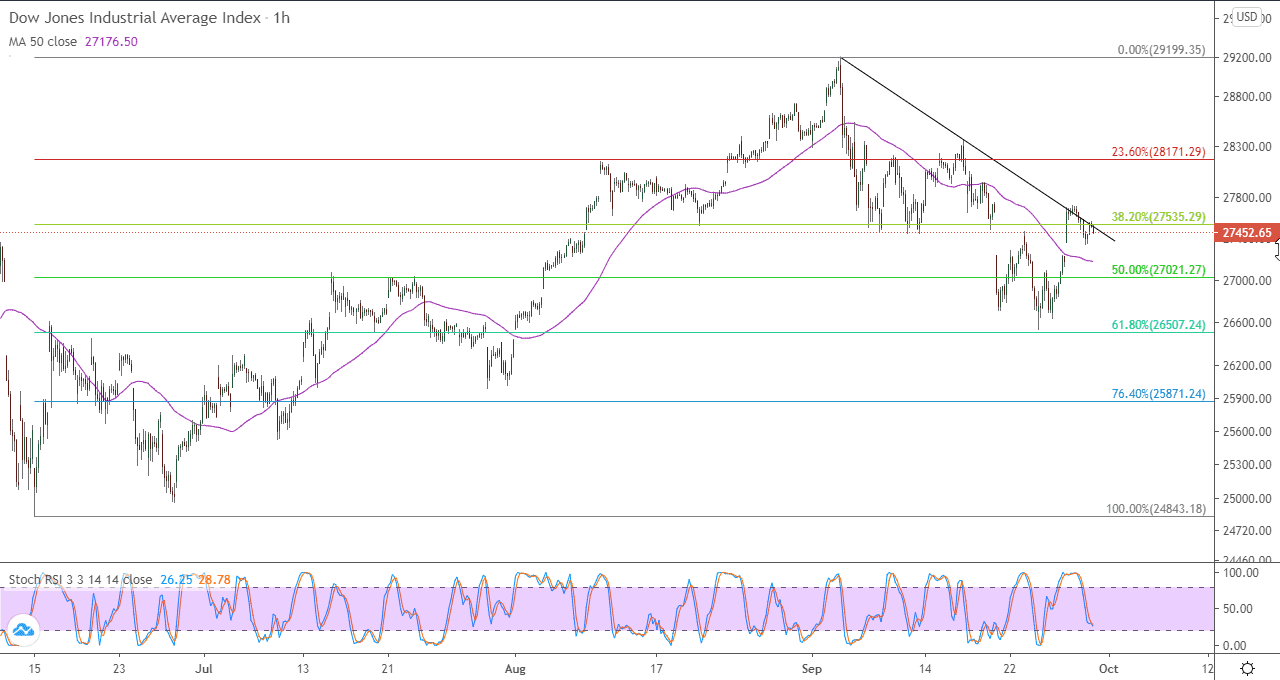Click the 17 date label on time axis
1280x680 pixels.
[x=656, y=667]
